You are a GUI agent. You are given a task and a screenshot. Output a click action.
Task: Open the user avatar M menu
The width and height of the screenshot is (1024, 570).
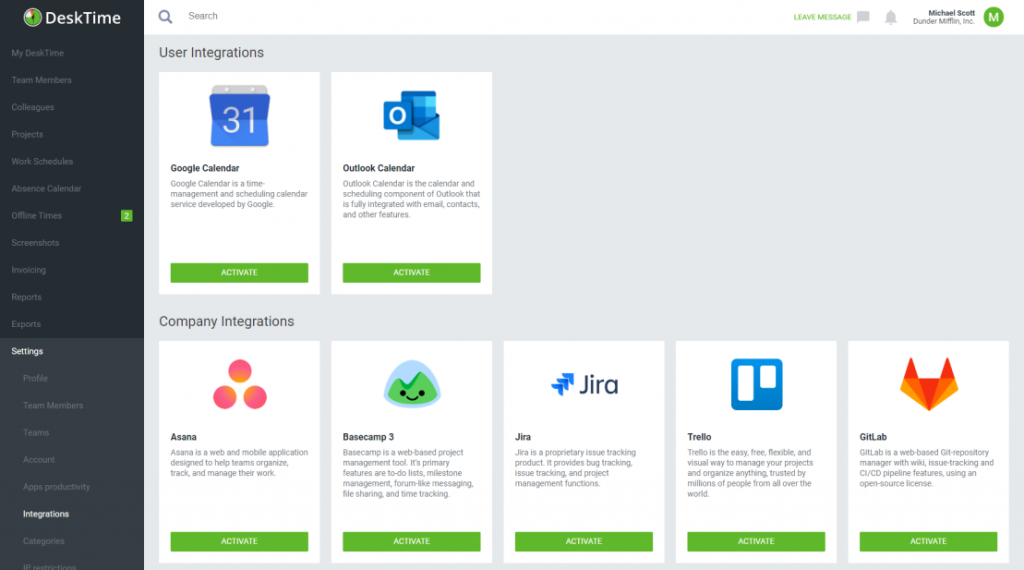click(993, 17)
